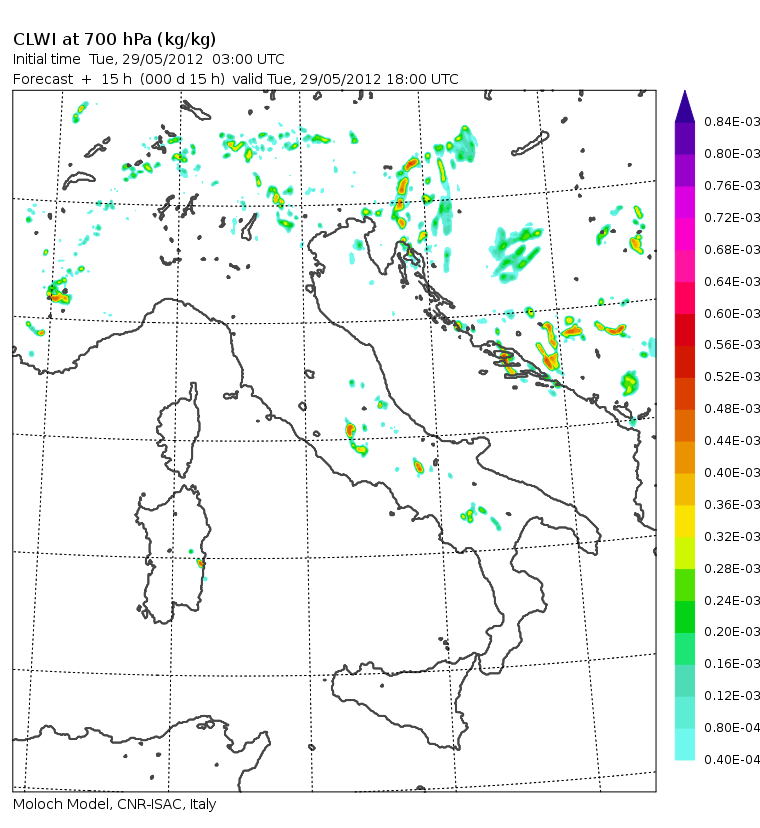Click the 0.40E-04 legend label
The image size is (760, 828).
(x=732, y=759)
